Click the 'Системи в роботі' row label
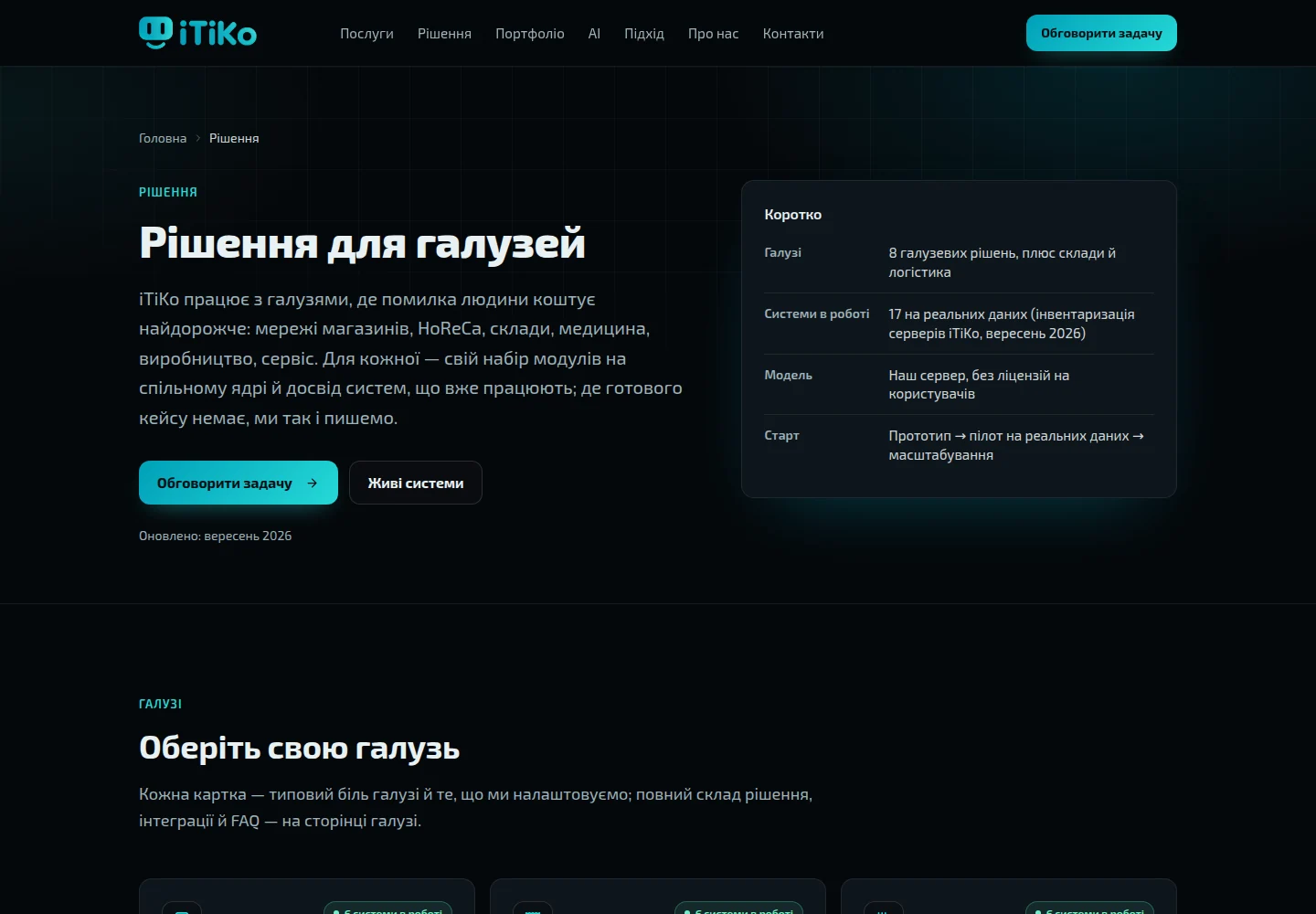 (x=817, y=314)
